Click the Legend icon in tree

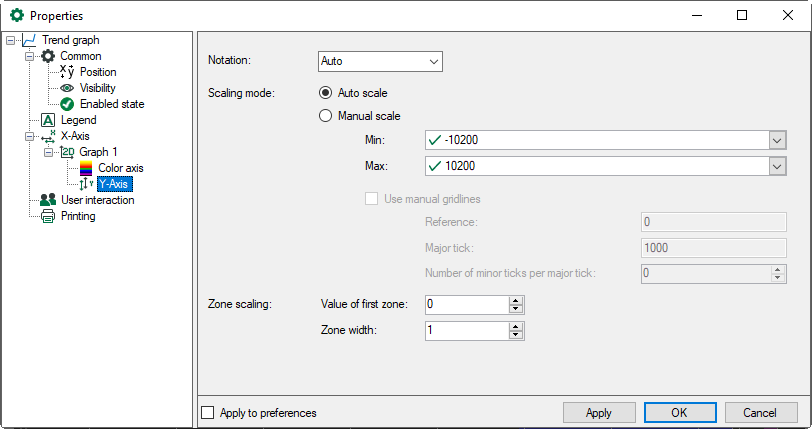point(47,120)
